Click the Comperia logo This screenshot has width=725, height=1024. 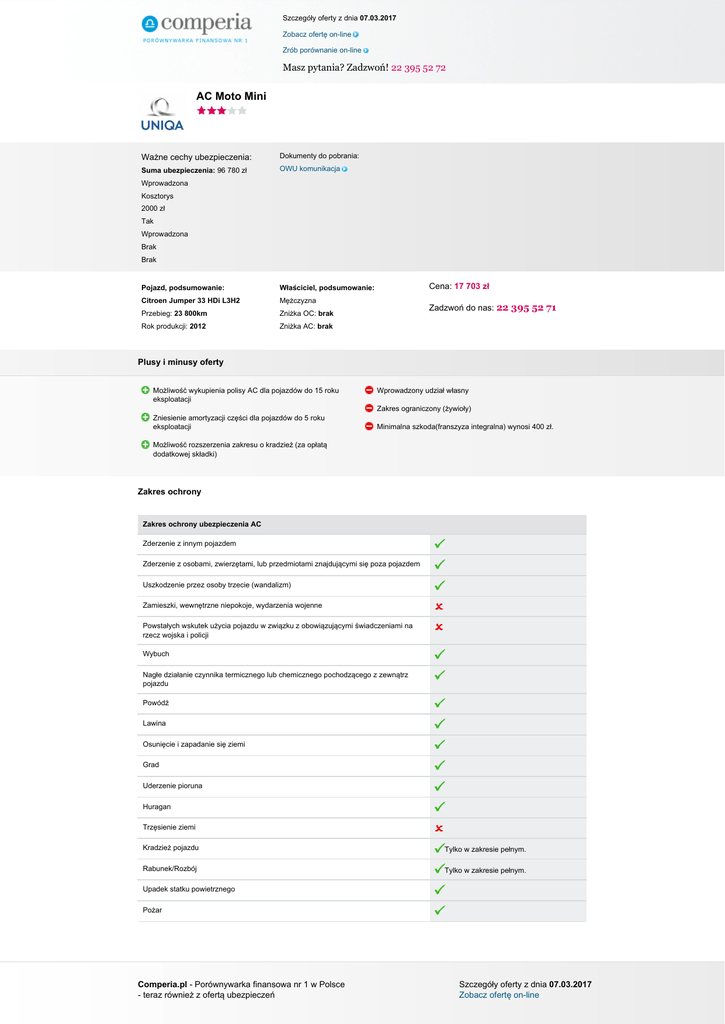click(196, 27)
